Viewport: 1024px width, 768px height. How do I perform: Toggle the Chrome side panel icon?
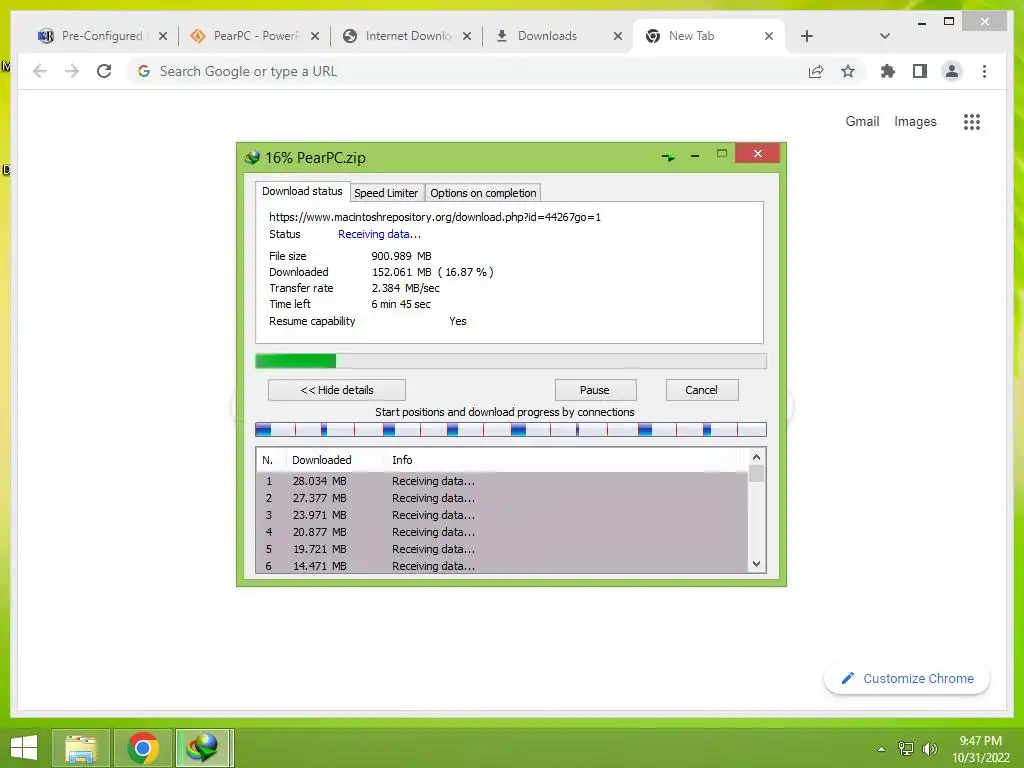(920, 71)
